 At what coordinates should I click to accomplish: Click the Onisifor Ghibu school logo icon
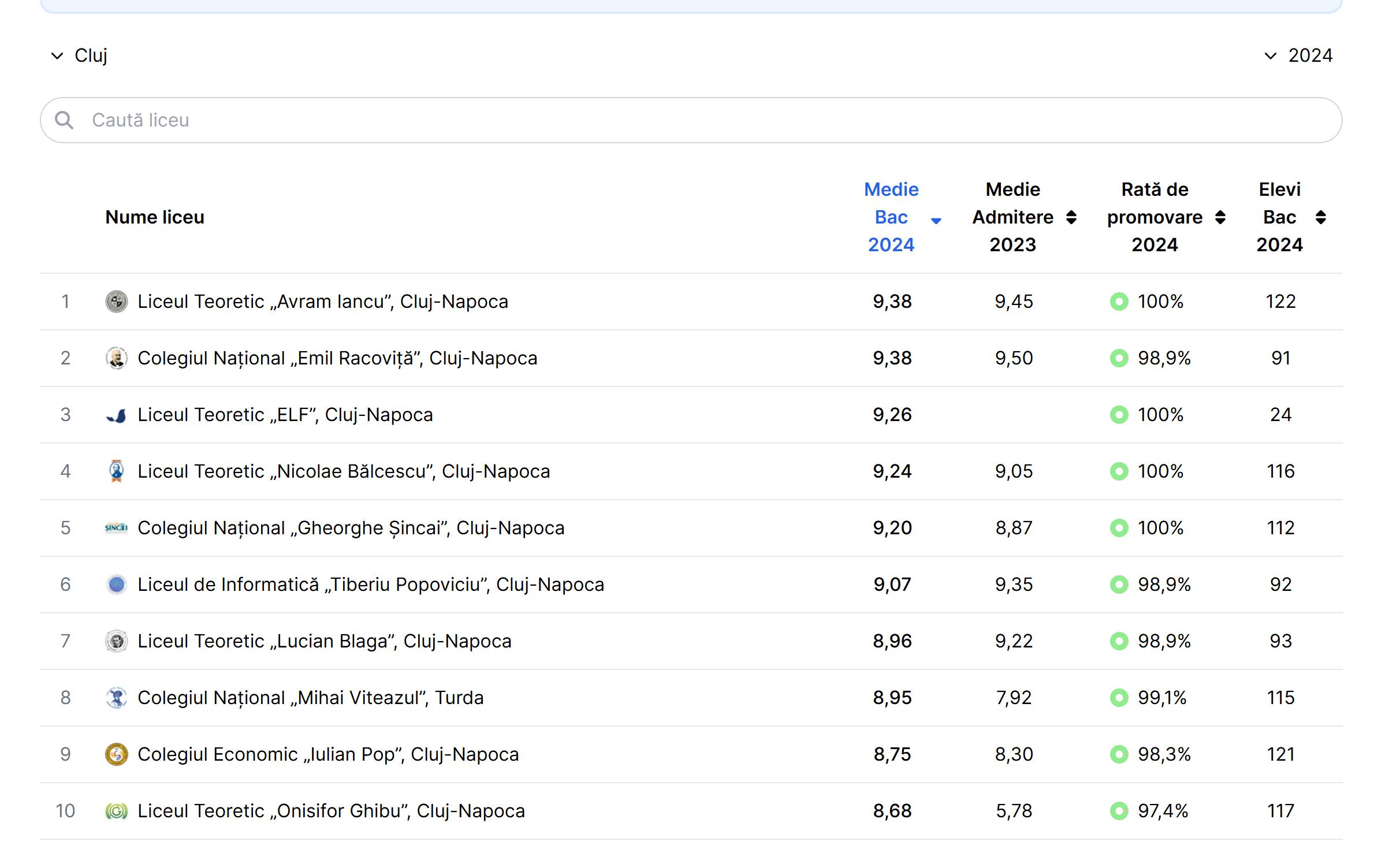(116, 811)
